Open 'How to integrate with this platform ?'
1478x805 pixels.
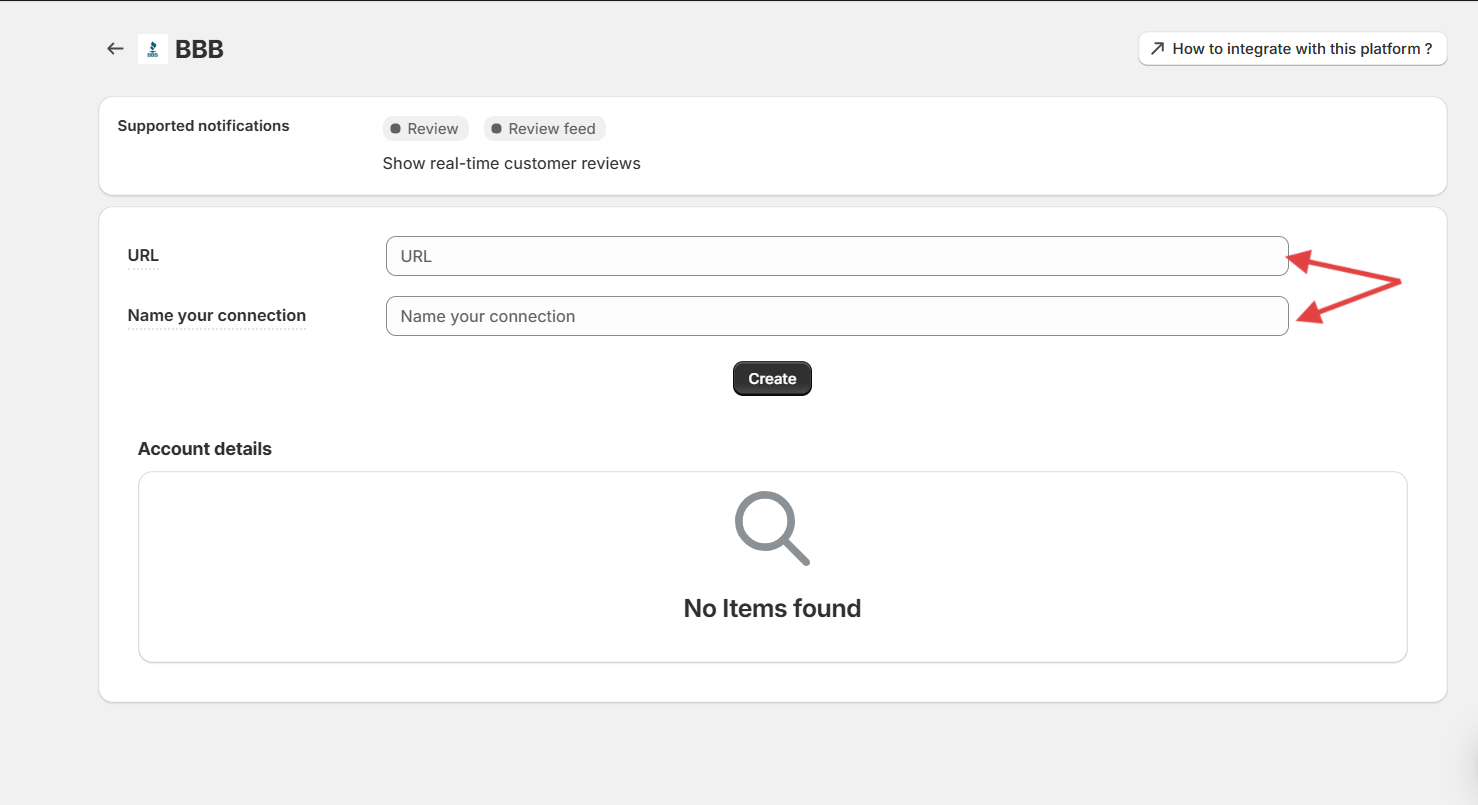pyautogui.click(x=1292, y=48)
